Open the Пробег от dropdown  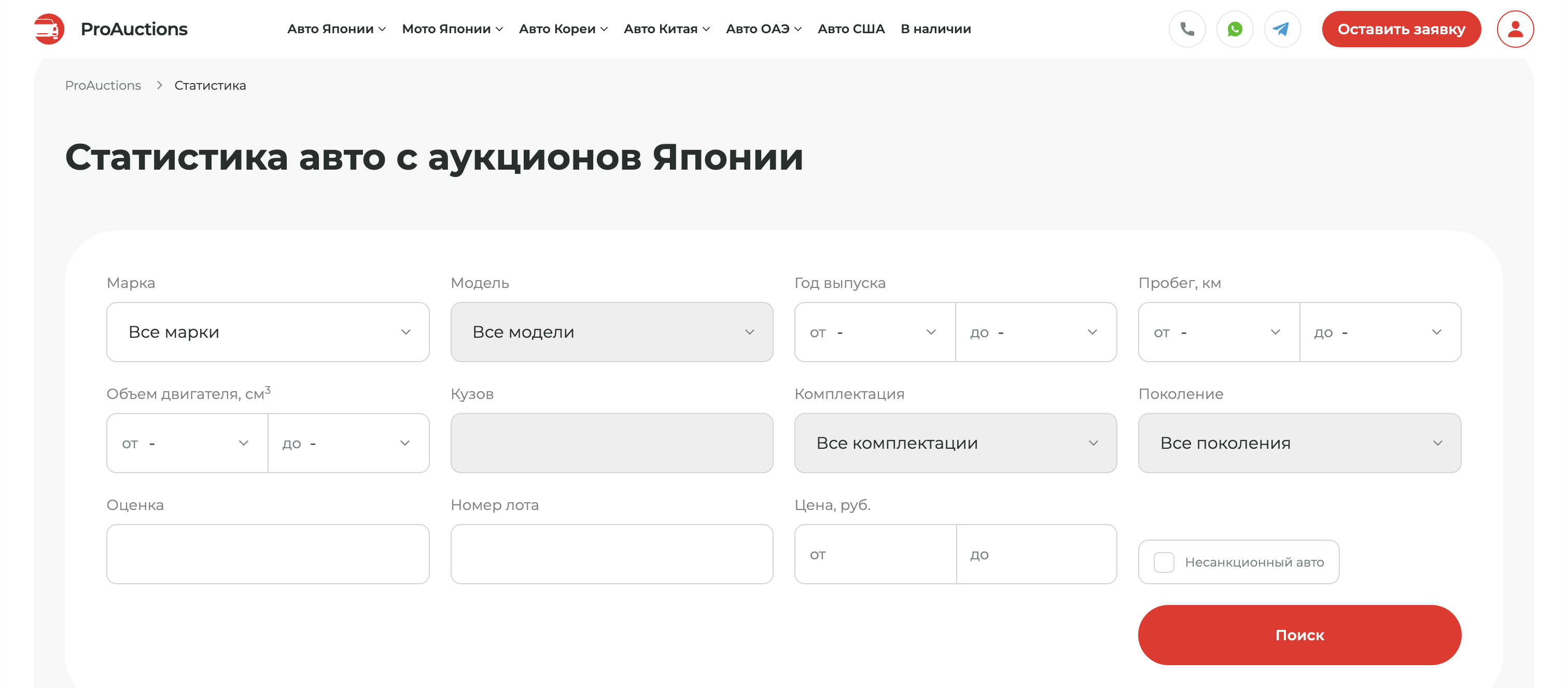(1219, 332)
